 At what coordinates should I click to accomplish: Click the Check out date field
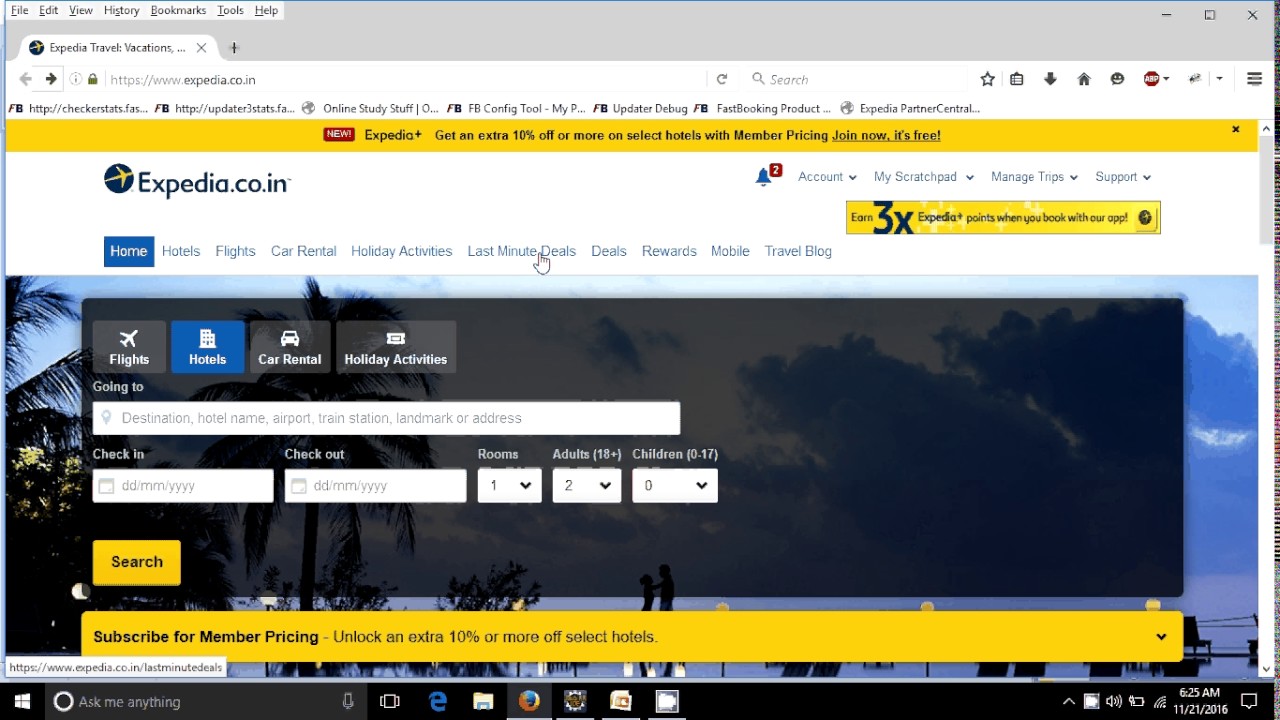[x=375, y=486]
